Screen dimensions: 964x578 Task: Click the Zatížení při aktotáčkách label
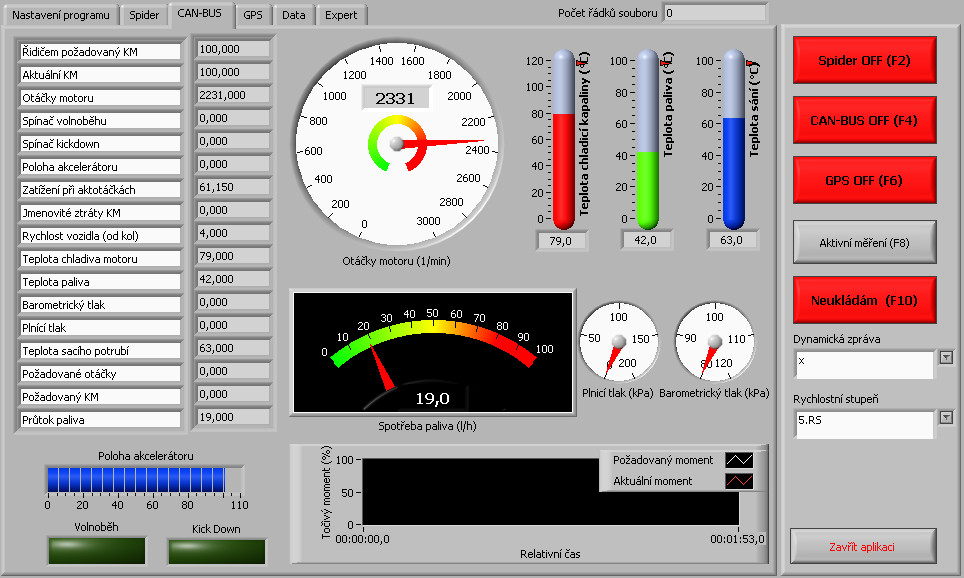click(x=100, y=190)
